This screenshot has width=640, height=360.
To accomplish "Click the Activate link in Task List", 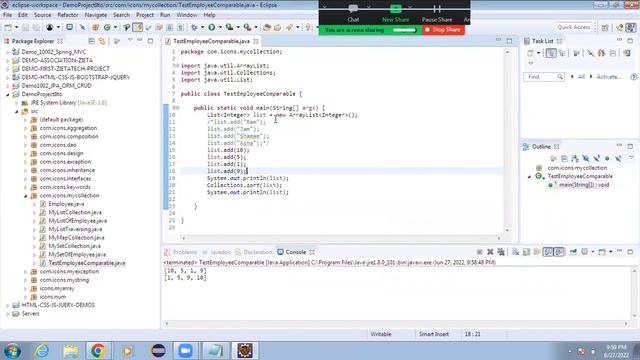I will click(609, 77).
